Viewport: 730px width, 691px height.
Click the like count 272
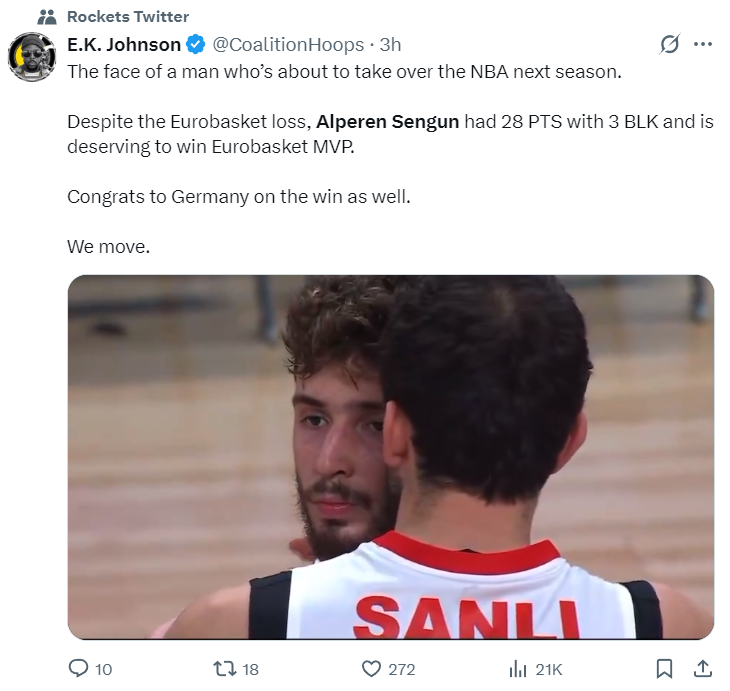click(401, 670)
